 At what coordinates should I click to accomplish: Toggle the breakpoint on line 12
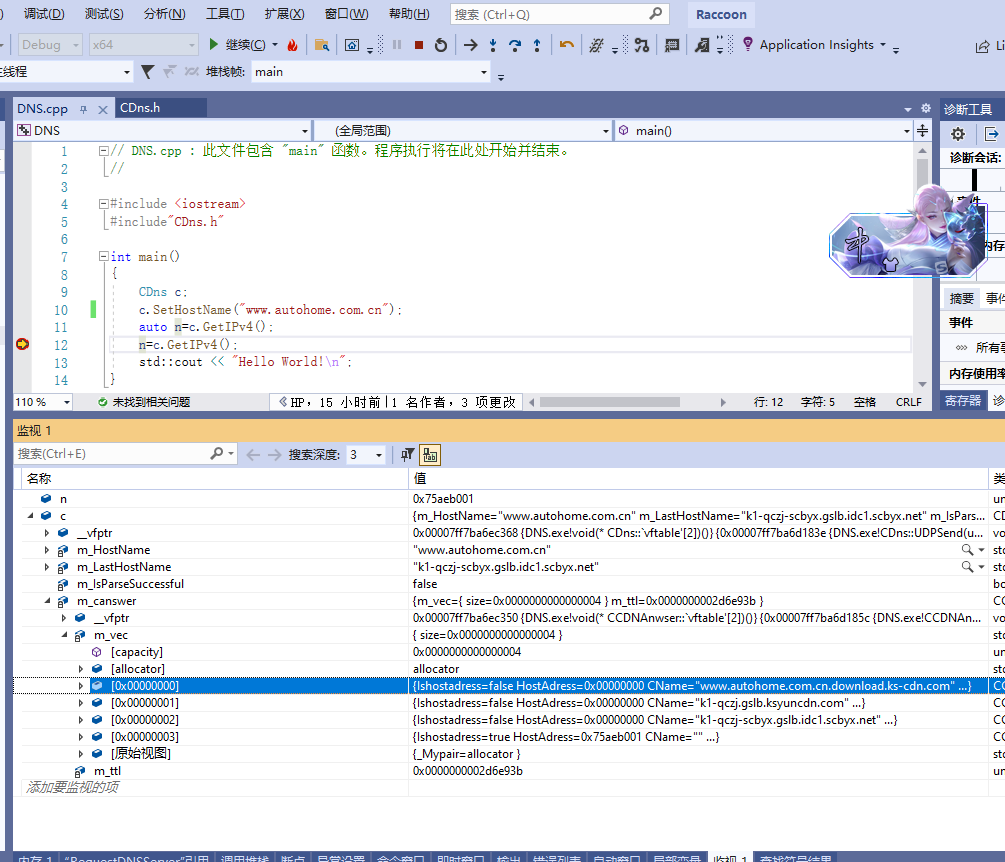(22, 344)
